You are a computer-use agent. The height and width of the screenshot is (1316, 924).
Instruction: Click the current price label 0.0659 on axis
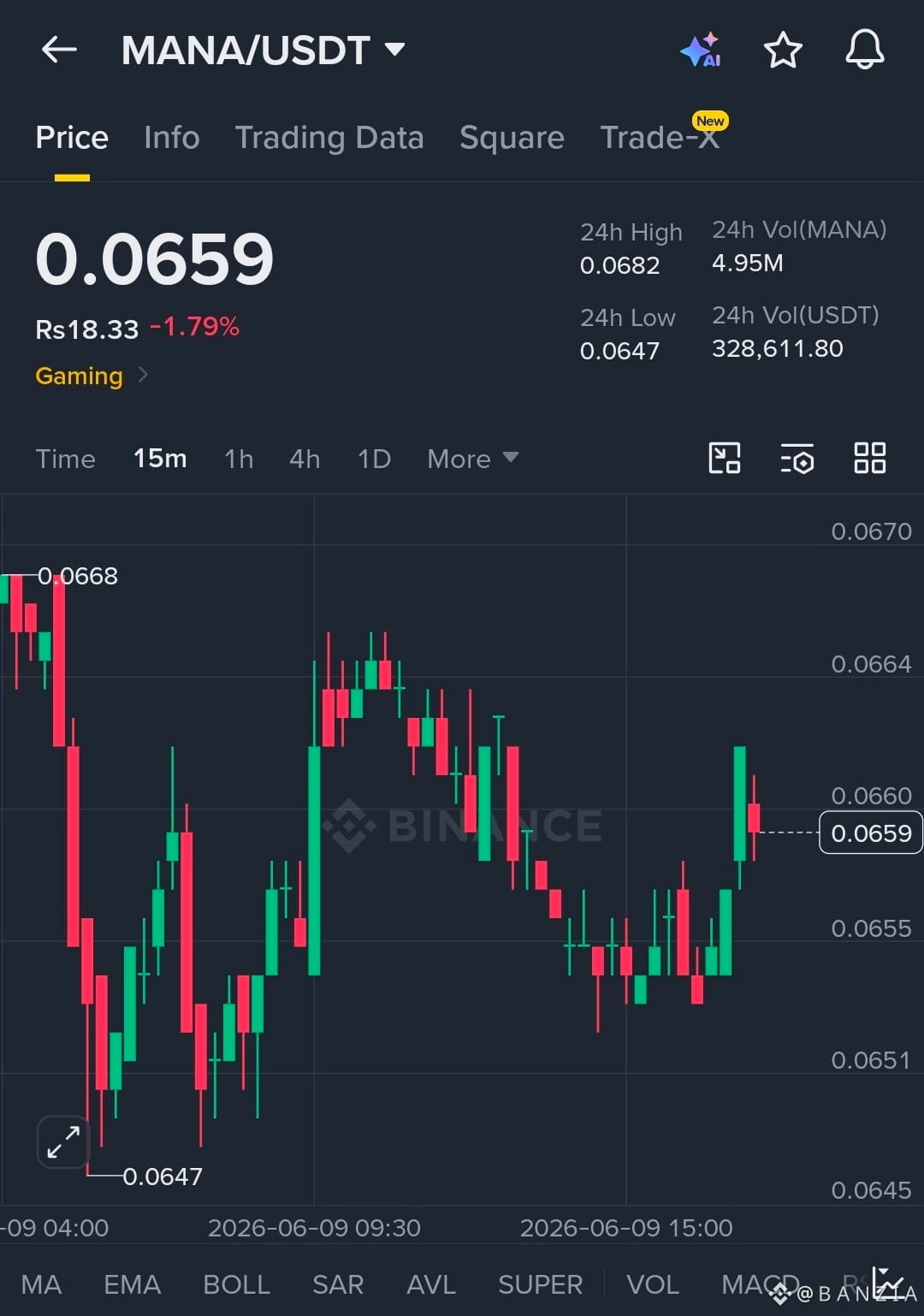(871, 833)
